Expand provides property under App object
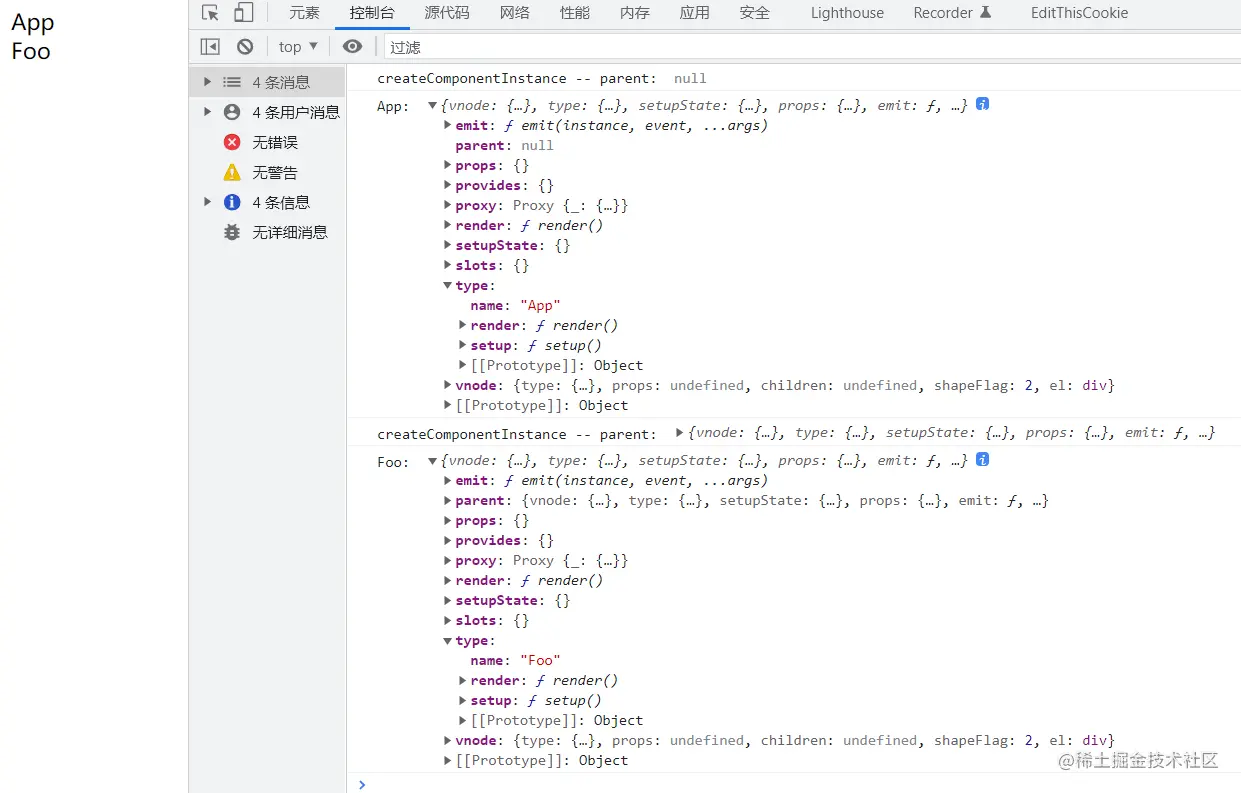This screenshot has height=793, width=1241. click(x=447, y=185)
